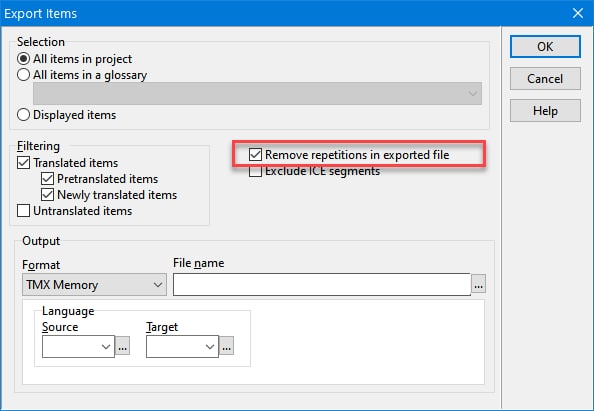Browse for output file with ellipsis button
Viewport: 594px width, 411px height.
(478, 284)
